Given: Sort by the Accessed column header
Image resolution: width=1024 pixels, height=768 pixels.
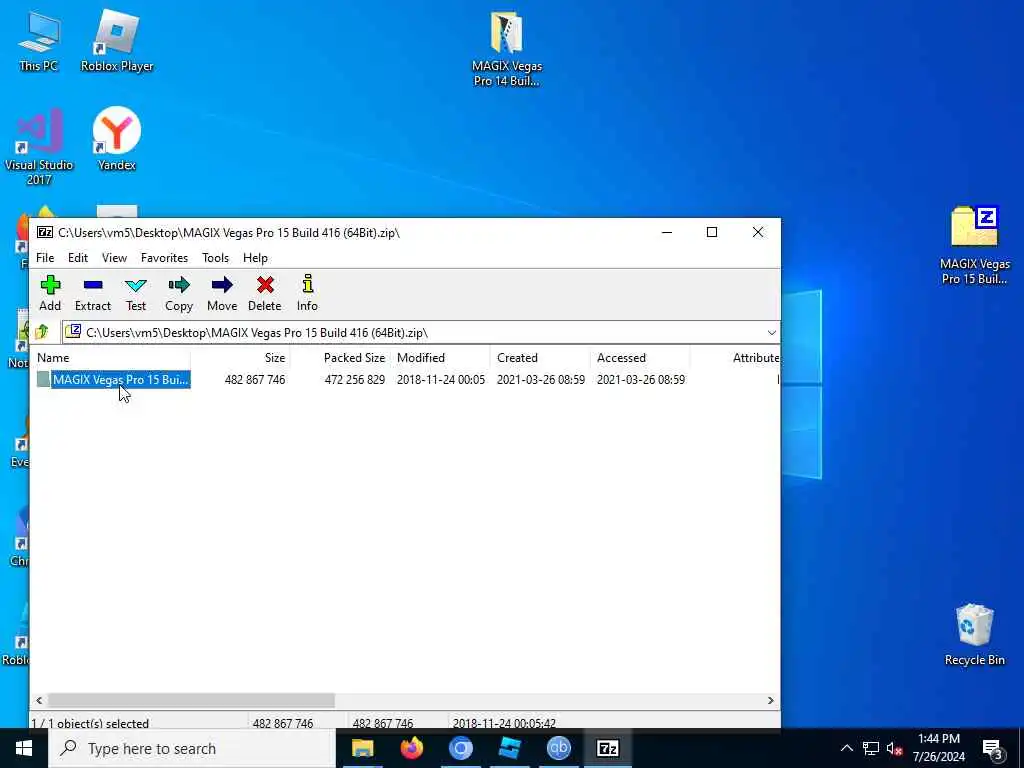Looking at the screenshot, I should [640, 358].
